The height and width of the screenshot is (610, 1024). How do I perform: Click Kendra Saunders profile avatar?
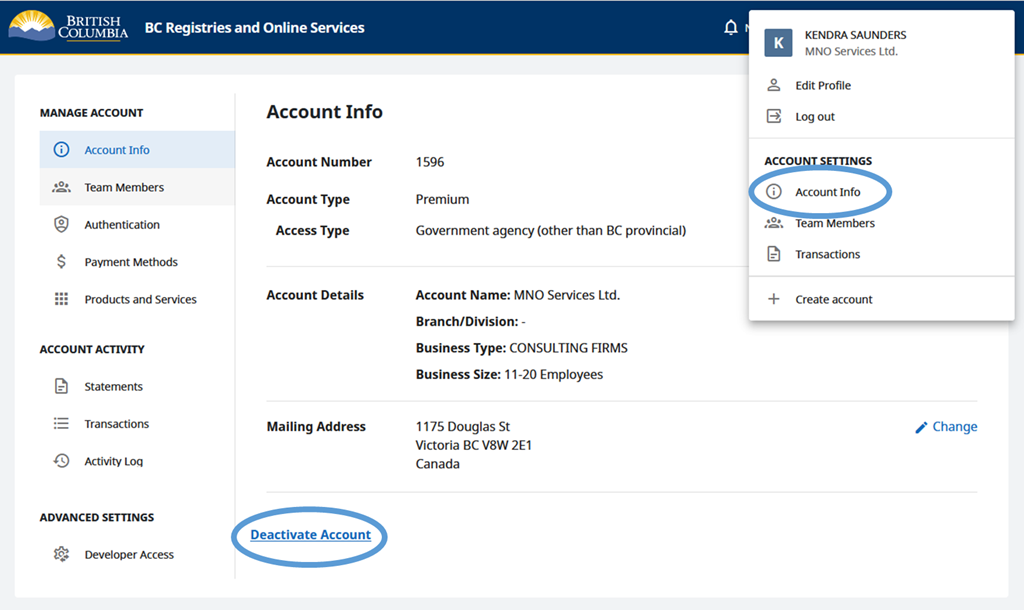coord(778,43)
